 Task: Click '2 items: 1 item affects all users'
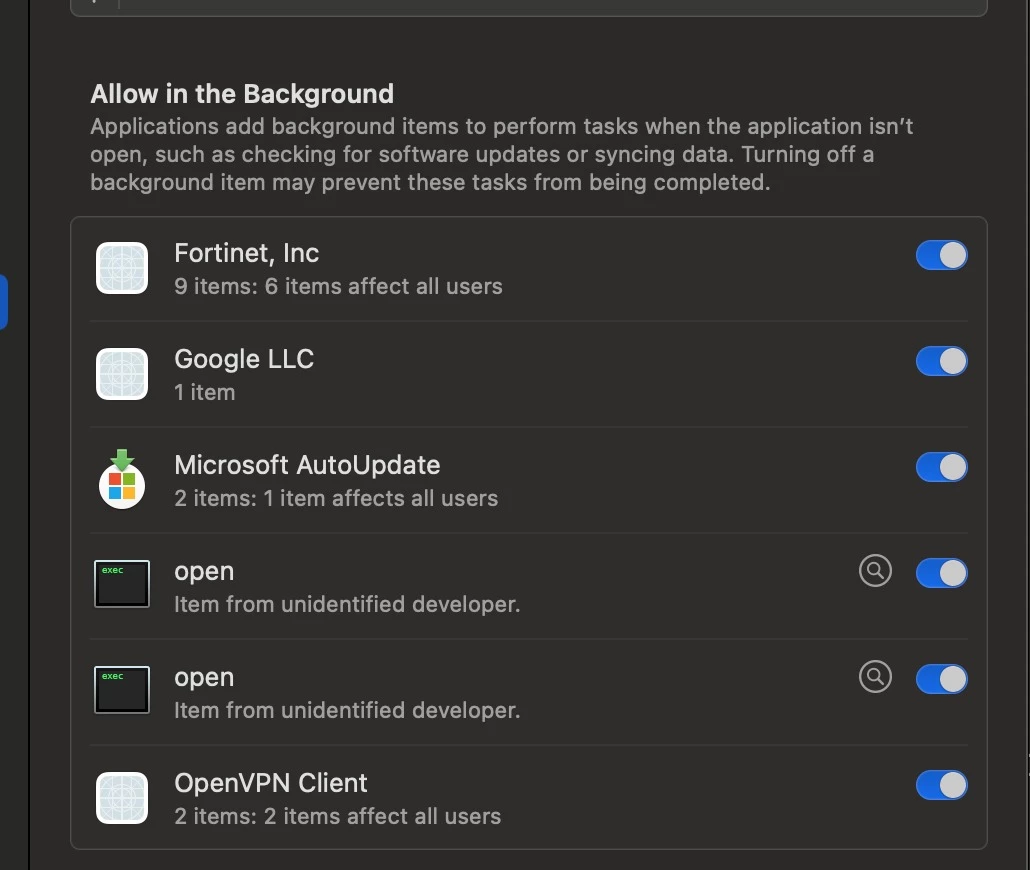click(336, 498)
